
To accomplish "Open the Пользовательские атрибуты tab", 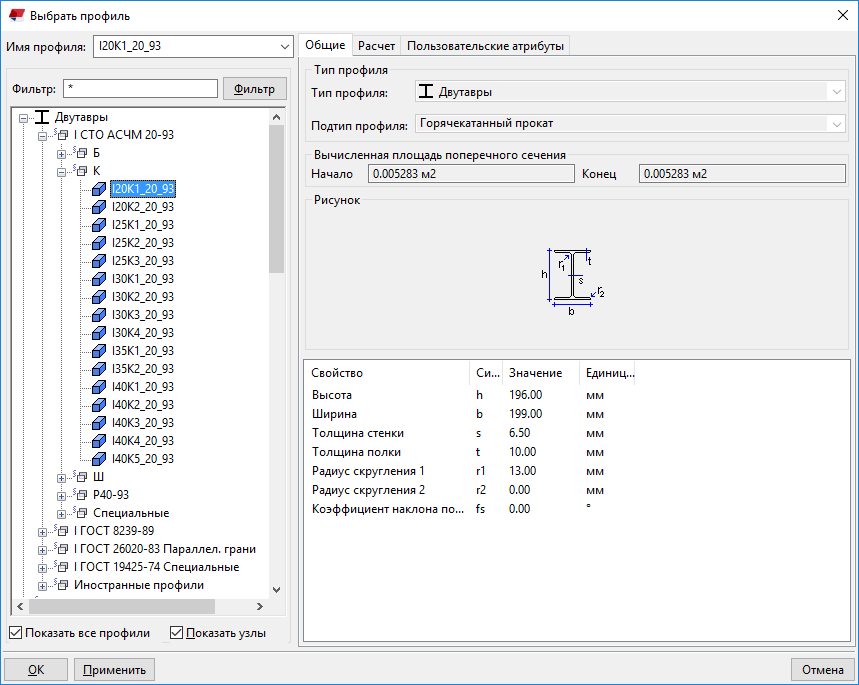I will (x=486, y=45).
